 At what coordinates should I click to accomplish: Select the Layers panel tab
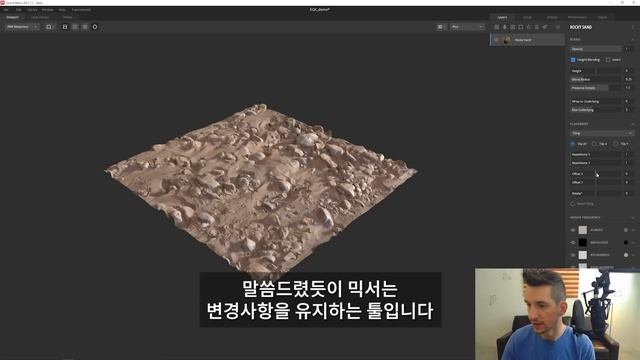(502, 17)
